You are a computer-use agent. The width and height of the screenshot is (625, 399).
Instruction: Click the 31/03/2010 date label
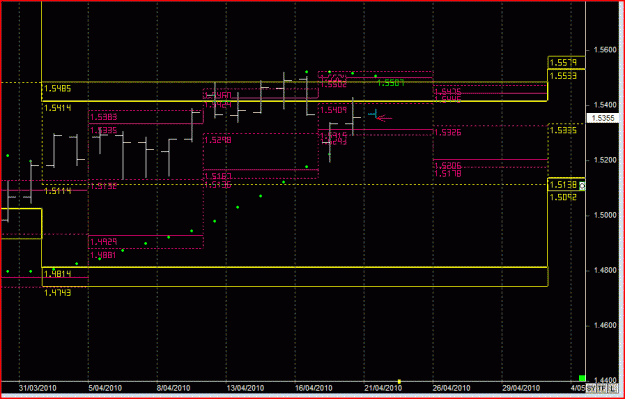38,388
